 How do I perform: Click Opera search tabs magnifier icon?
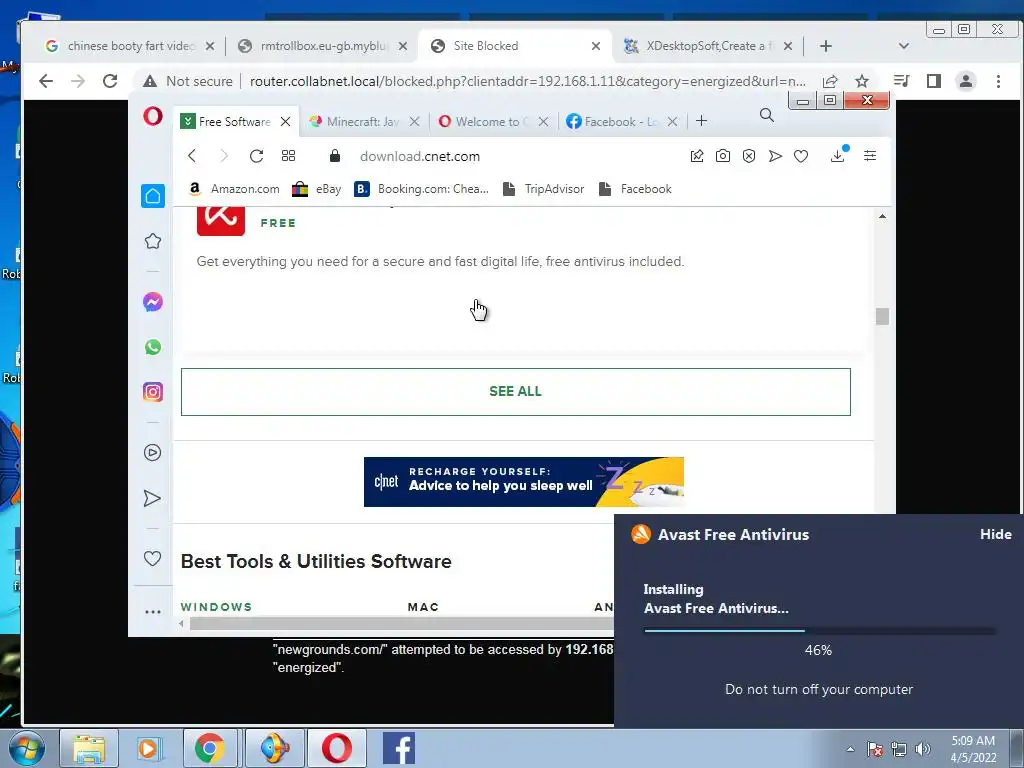pyautogui.click(x=767, y=116)
